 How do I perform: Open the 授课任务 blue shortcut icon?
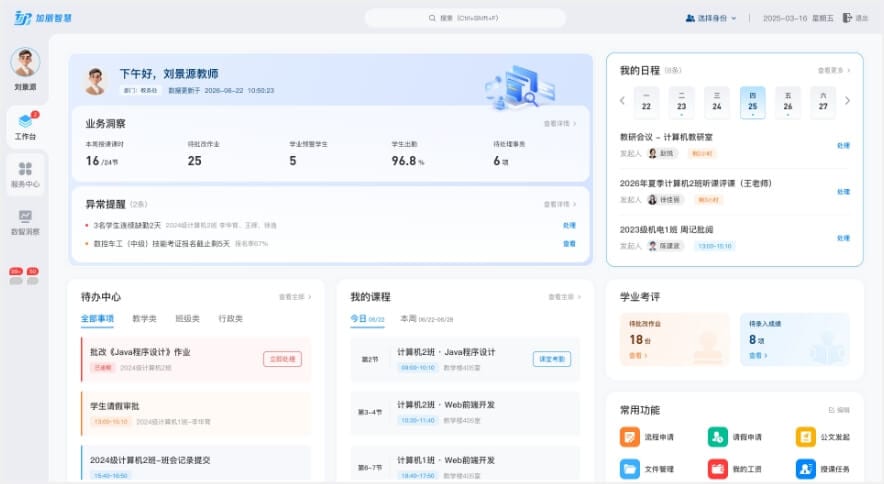pyautogui.click(x=805, y=468)
